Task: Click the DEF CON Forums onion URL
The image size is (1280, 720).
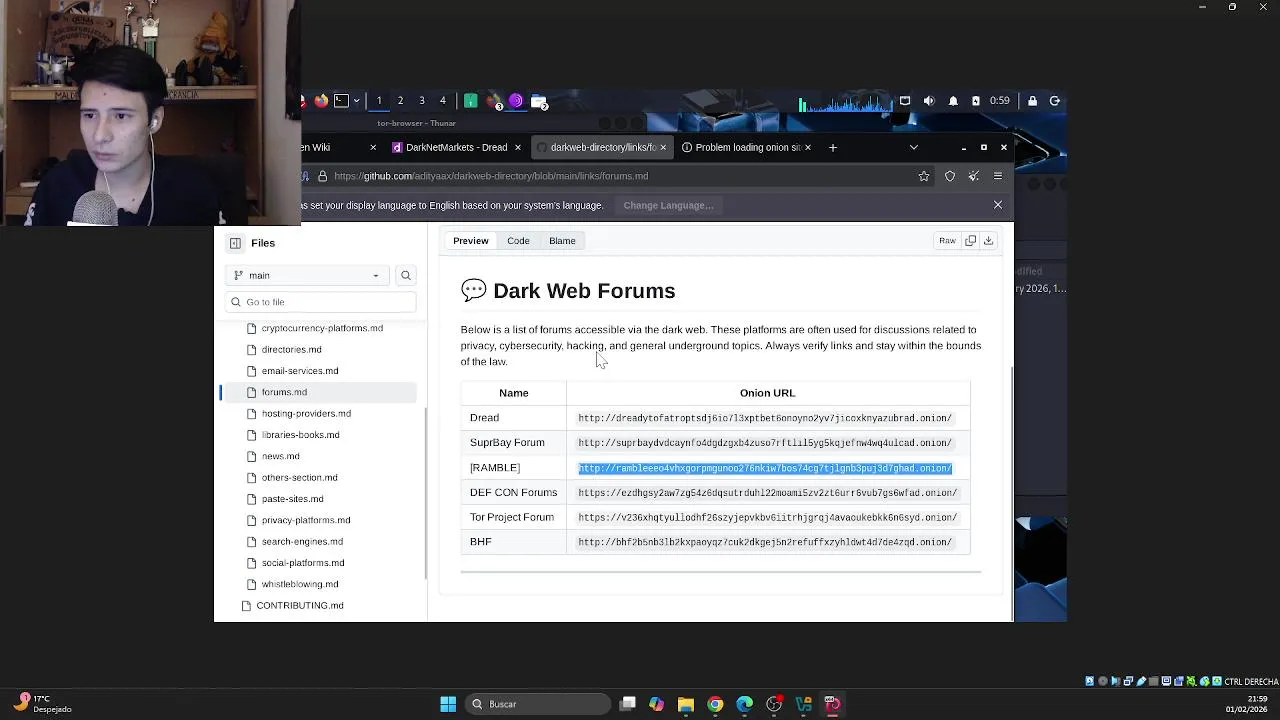Action: [x=768, y=493]
